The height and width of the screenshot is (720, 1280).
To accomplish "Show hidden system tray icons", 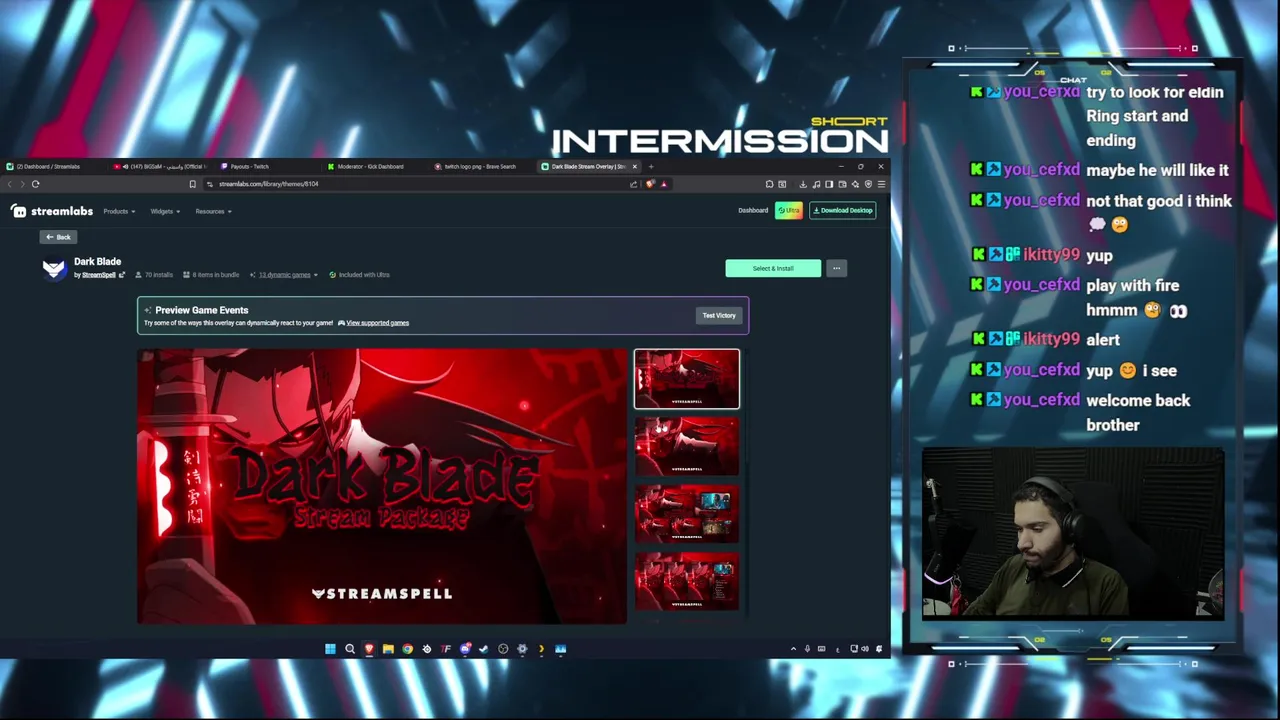I will (x=794, y=649).
